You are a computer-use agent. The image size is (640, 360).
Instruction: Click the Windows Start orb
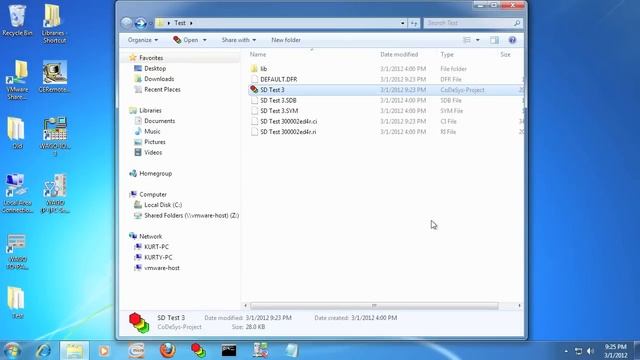coord(13,351)
